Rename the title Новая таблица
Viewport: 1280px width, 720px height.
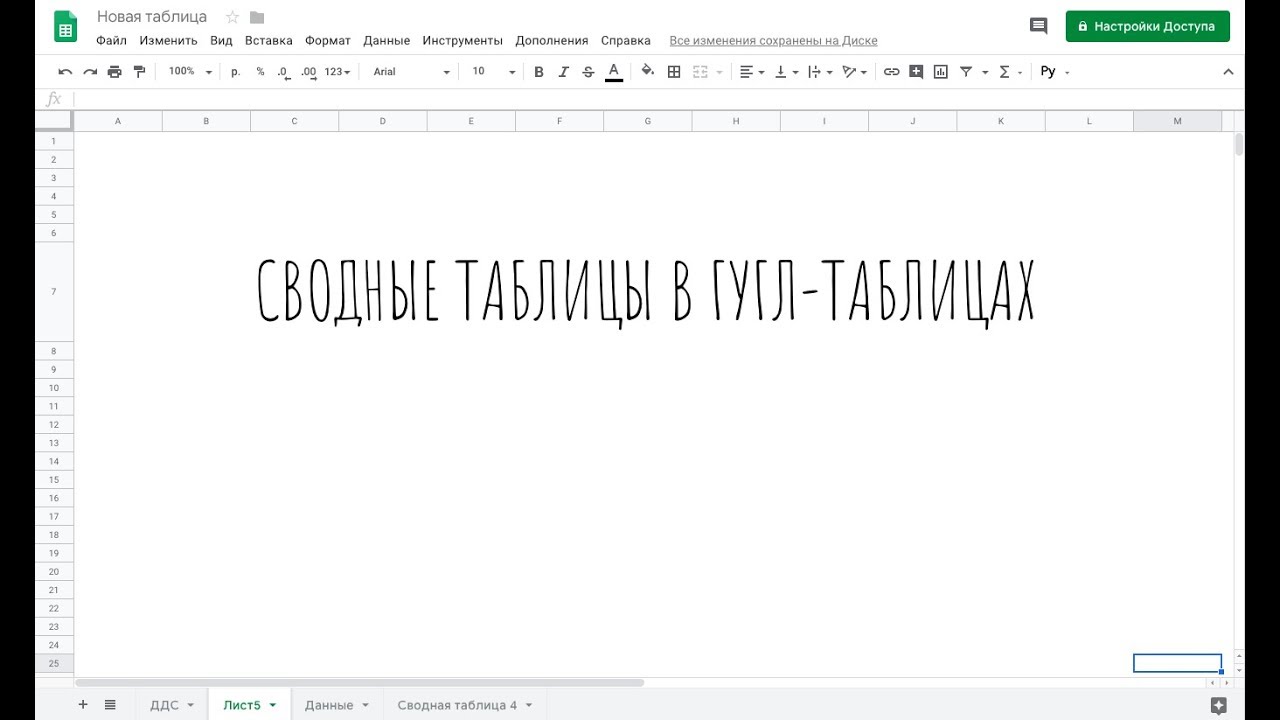pos(152,17)
